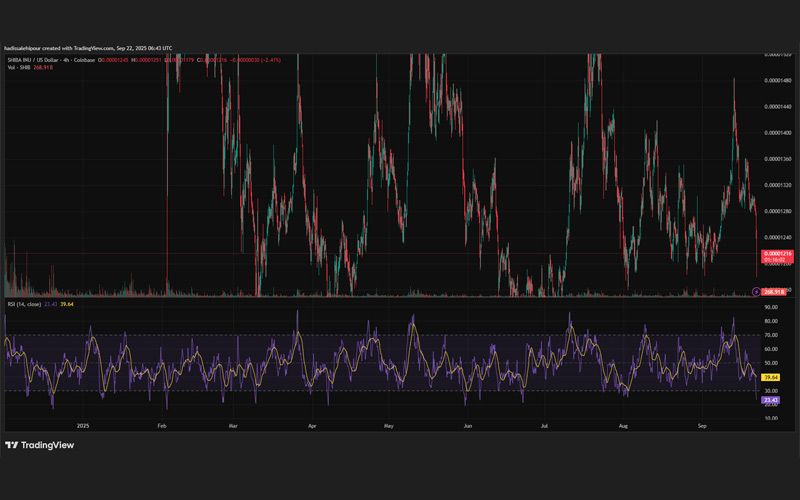This screenshot has height=500, width=800.
Task: Click the 0.00001480 price axis tick
Action: point(778,80)
